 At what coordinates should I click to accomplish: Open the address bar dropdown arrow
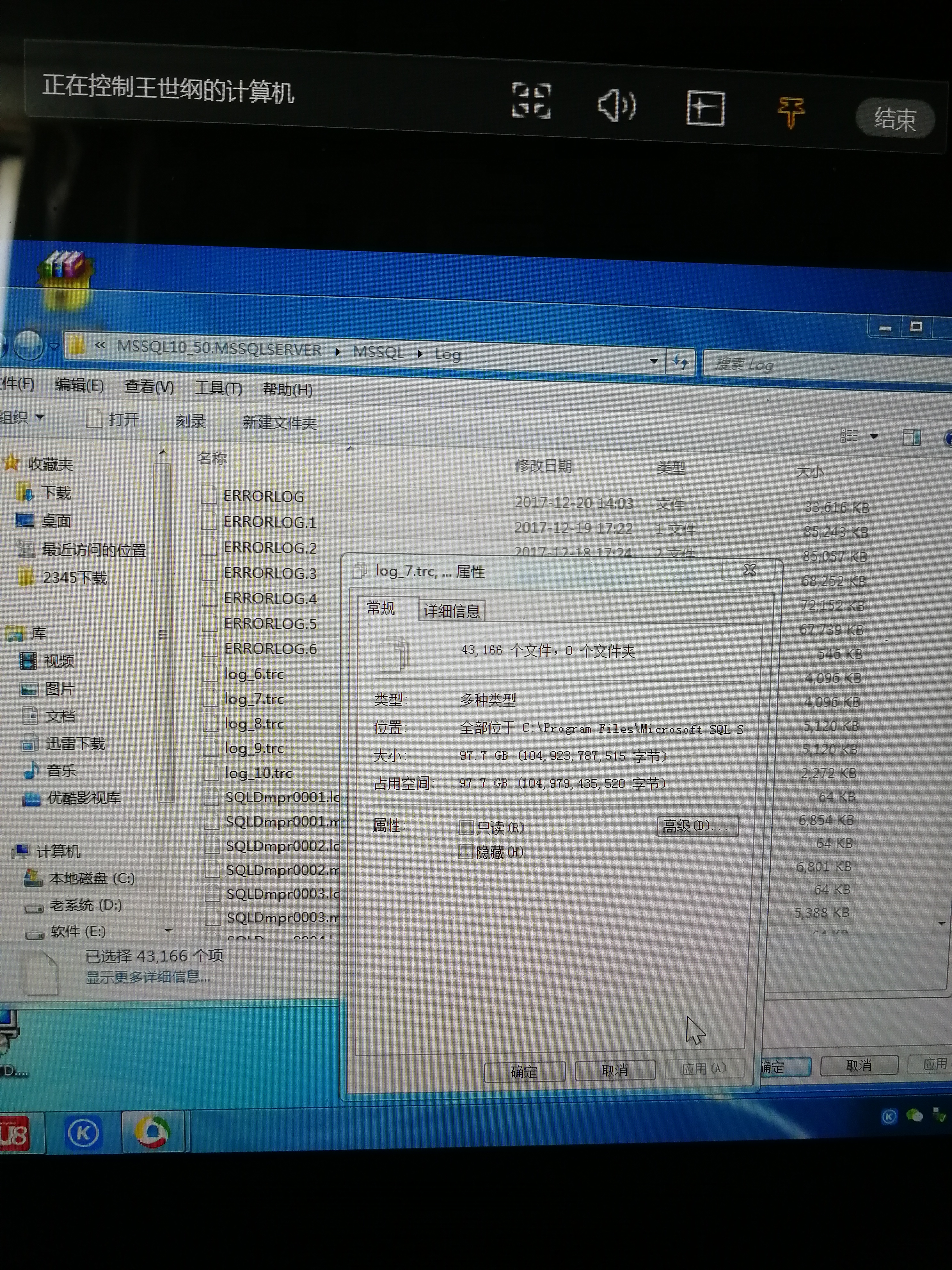tap(654, 361)
